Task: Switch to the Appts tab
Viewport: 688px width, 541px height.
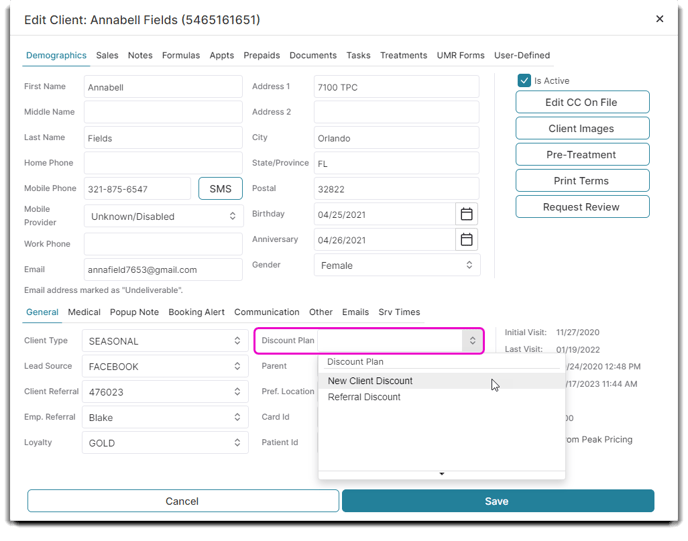Action: (x=222, y=55)
